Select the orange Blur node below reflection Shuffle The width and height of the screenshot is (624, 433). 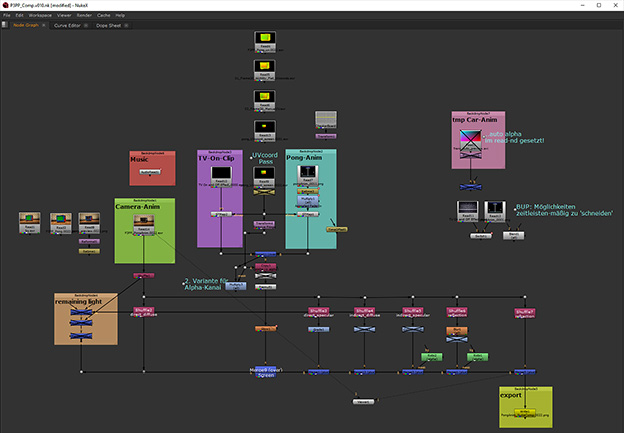coord(455,329)
